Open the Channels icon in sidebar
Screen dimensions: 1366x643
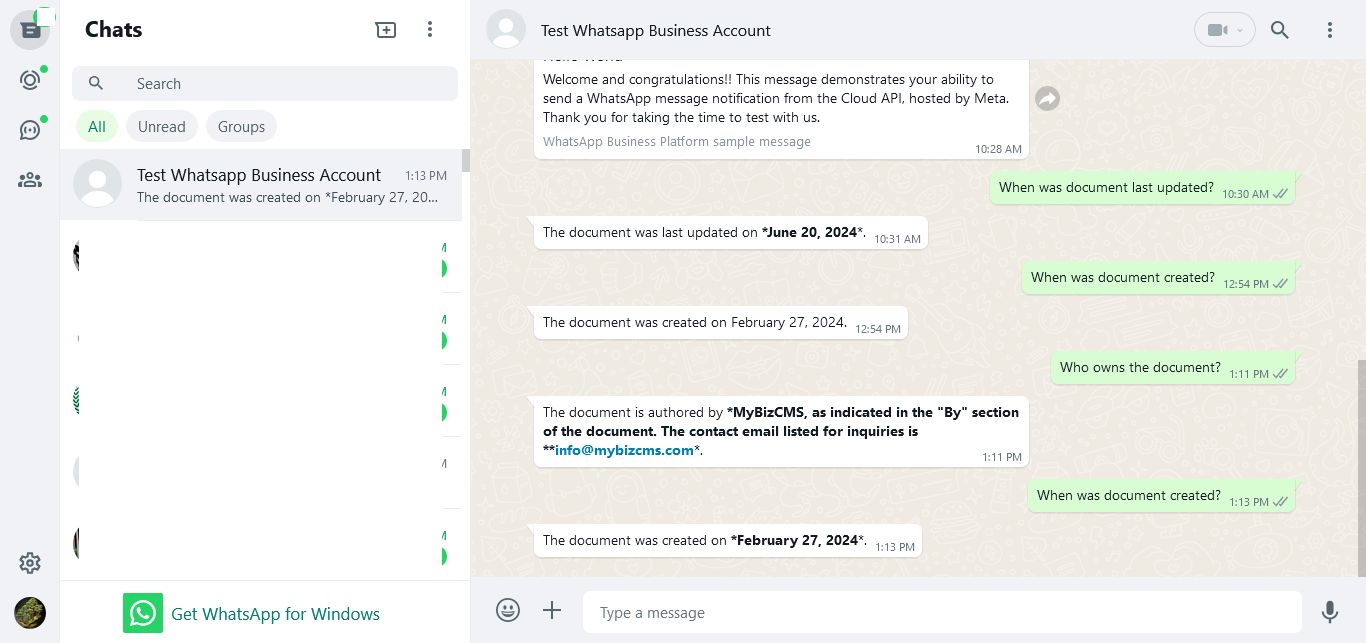click(30, 130)
